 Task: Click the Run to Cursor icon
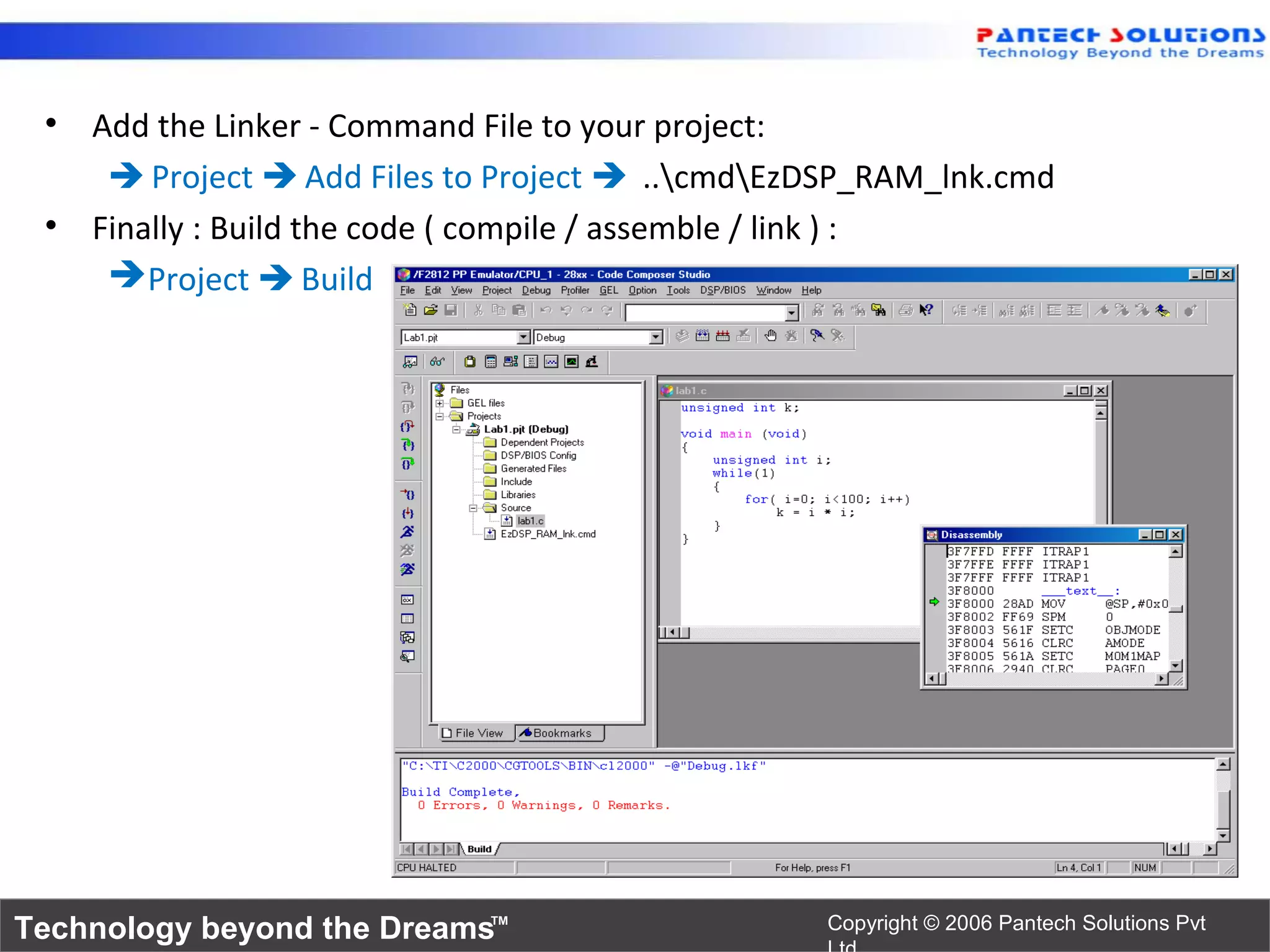(407, 495)
